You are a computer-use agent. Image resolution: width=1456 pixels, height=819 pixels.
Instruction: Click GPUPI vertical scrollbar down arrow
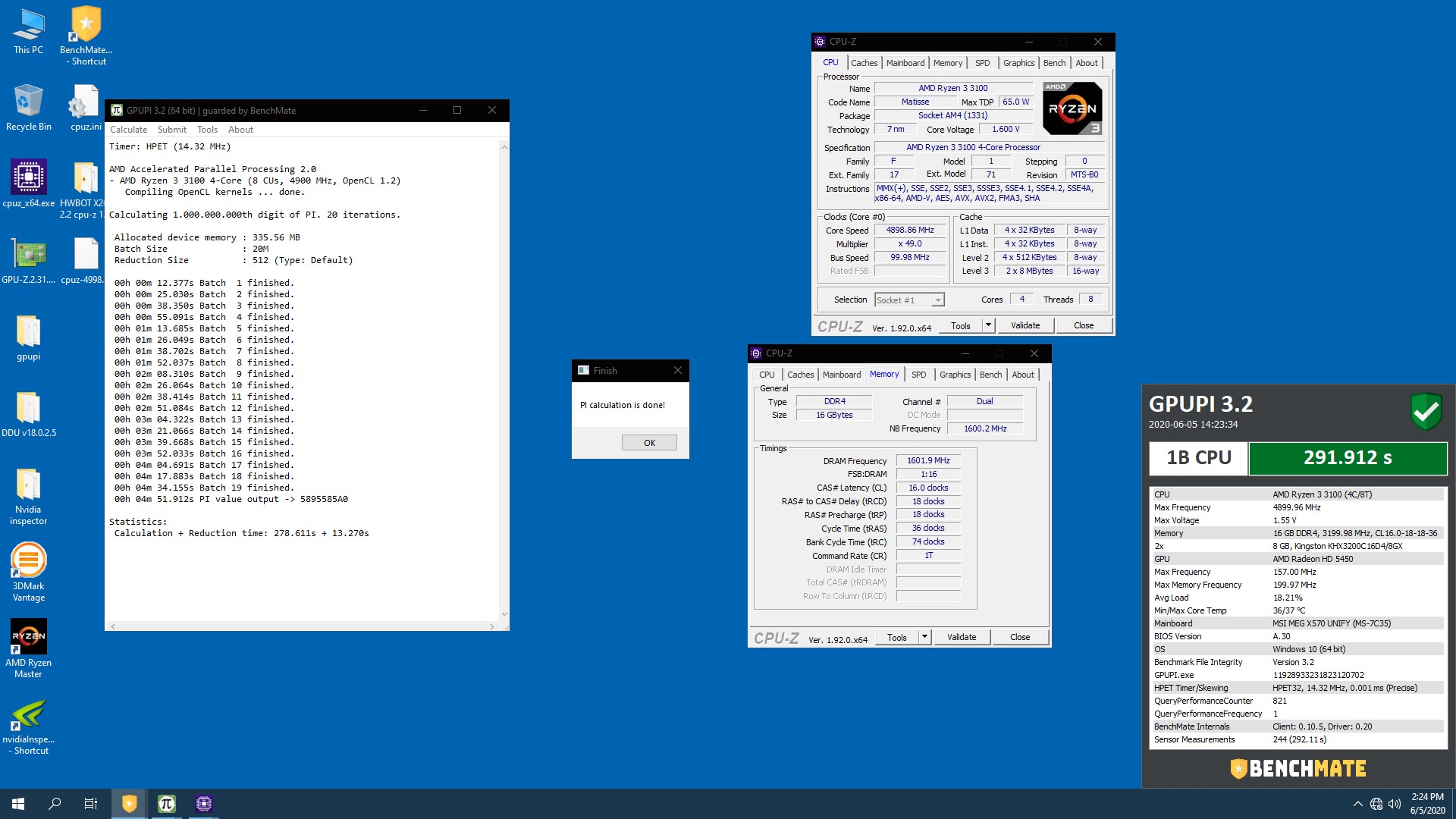tap(504, 614)
